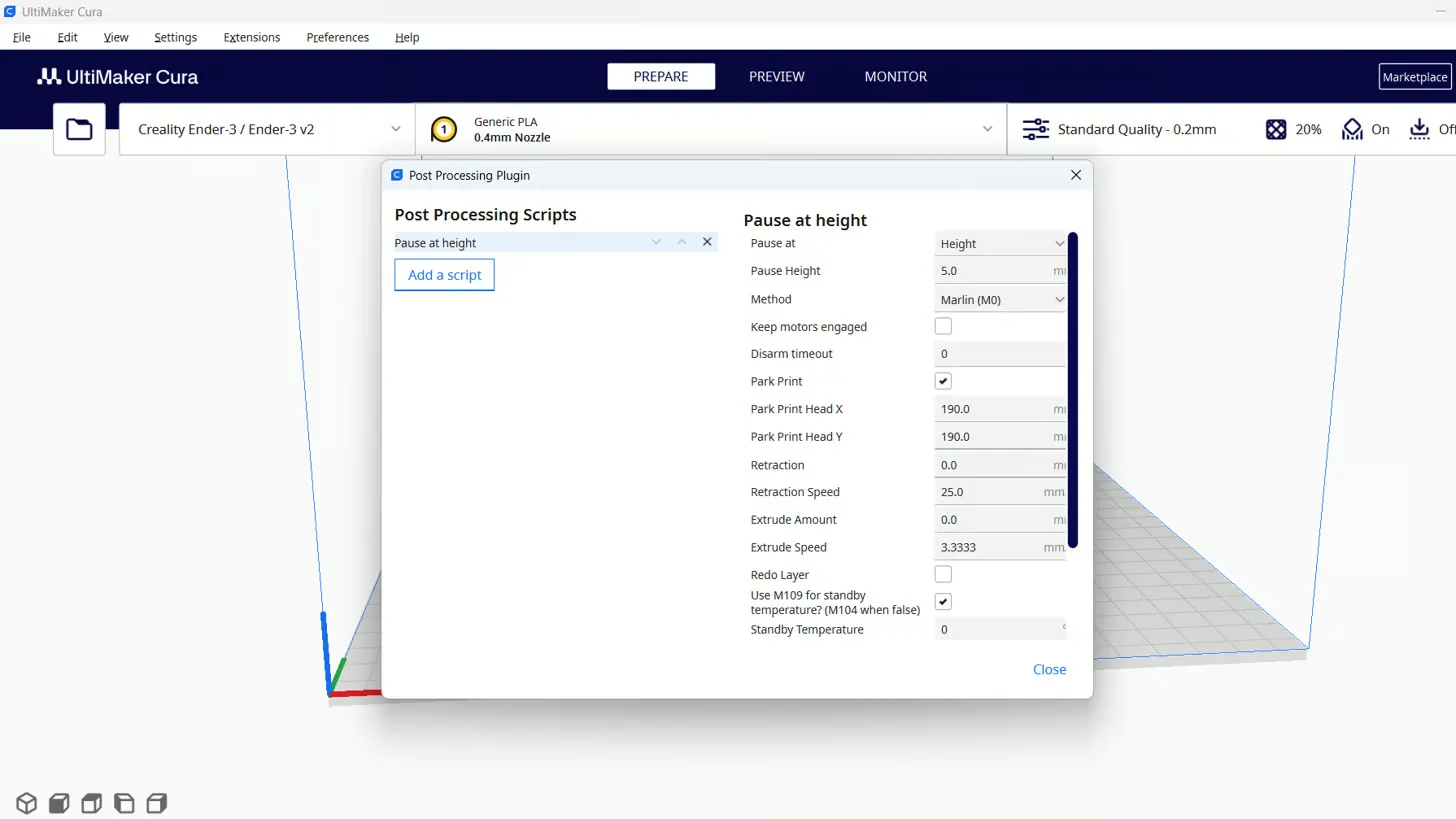Select the left side view cube icon
The image size is (1456, 819).
124,803
